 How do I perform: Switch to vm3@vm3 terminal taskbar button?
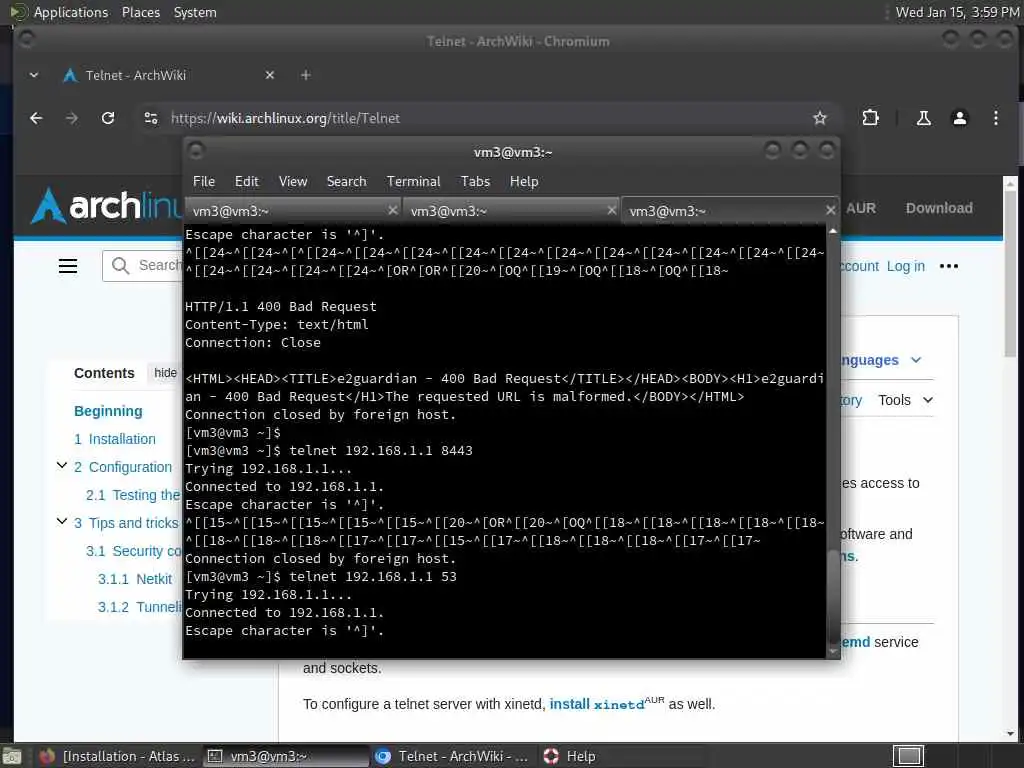pos(285,756)
